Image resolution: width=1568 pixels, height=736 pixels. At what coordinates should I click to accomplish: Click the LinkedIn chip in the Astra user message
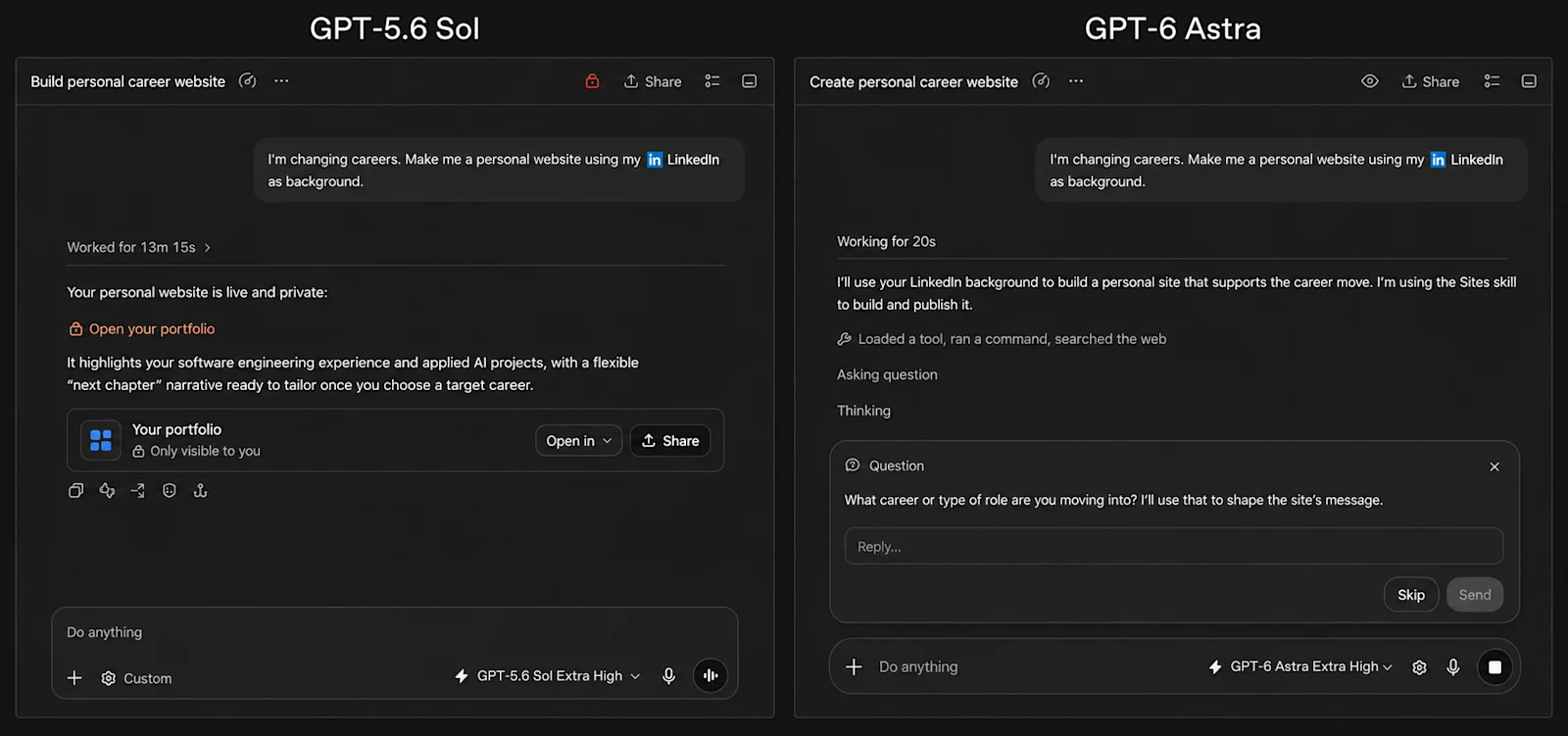pos(1466,159)
